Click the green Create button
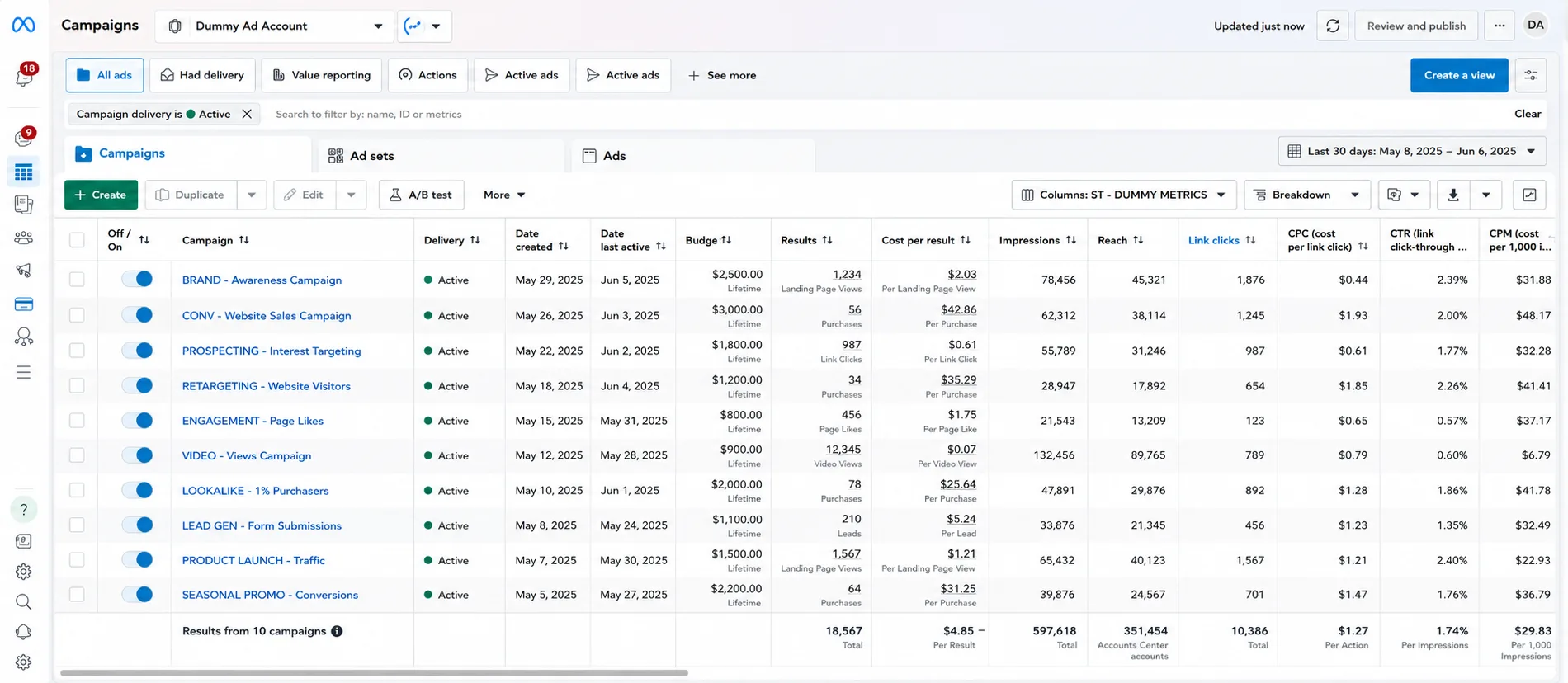The height and width of the screenshot is (683, 1568). [x=101, y=195]
